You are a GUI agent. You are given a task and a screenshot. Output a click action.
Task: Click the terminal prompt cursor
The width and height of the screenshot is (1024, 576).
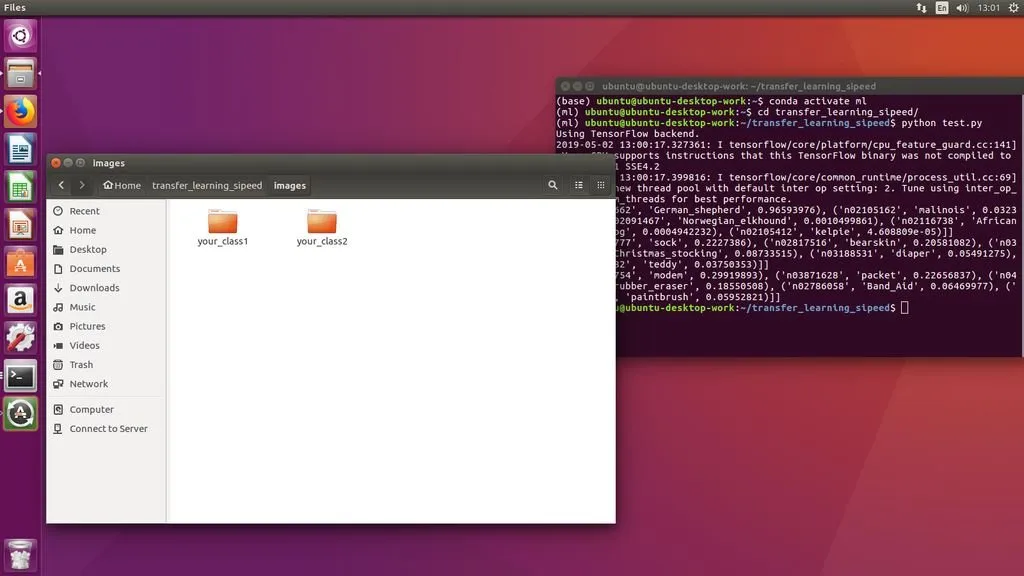pyautogui.click(x=904, y=308)
